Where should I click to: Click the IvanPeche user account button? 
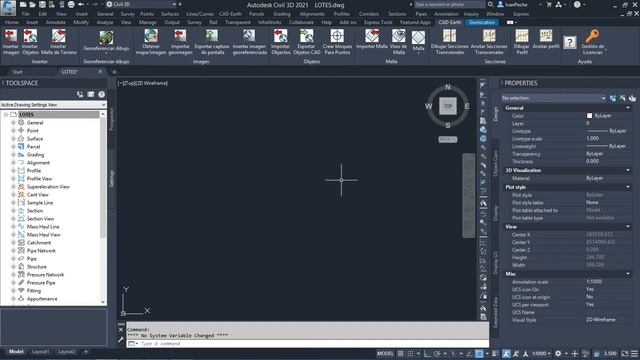point(513,4)
